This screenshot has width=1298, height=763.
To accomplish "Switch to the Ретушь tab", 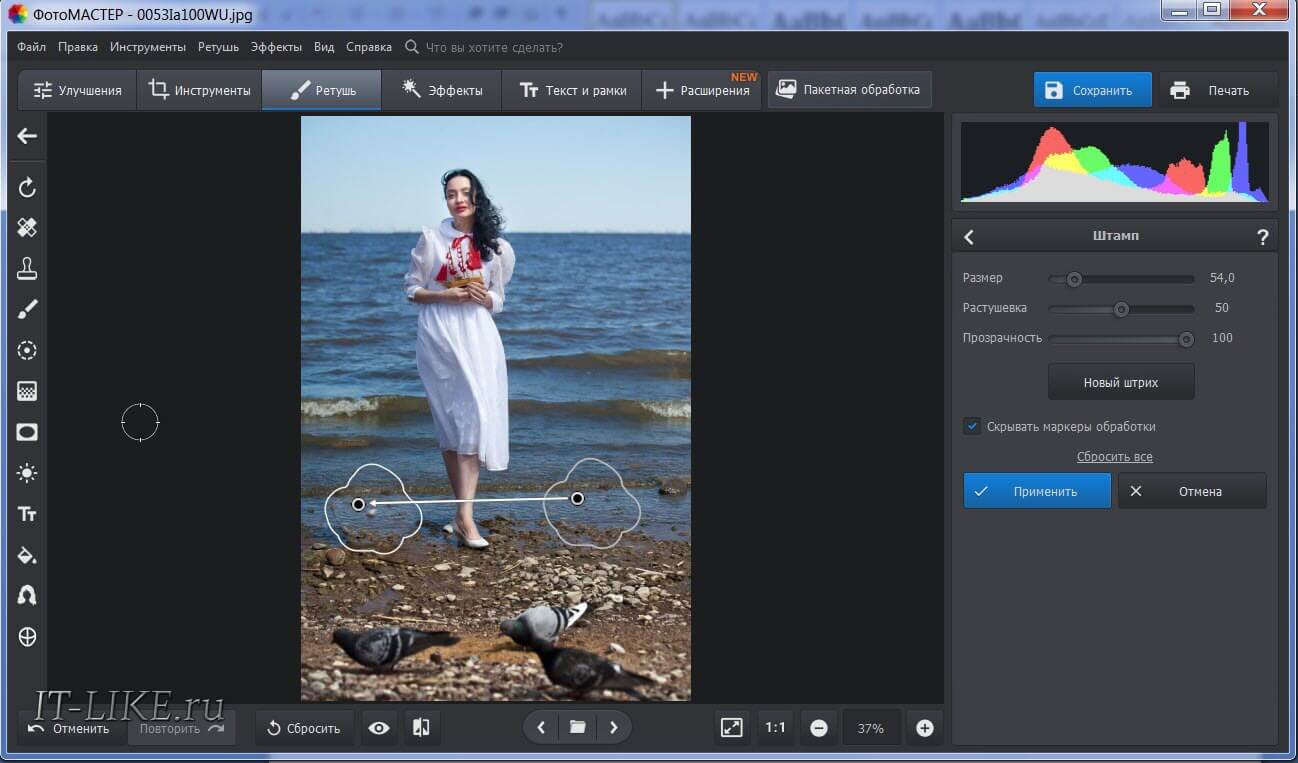I will pyautogui.click(x=322, y=90).
